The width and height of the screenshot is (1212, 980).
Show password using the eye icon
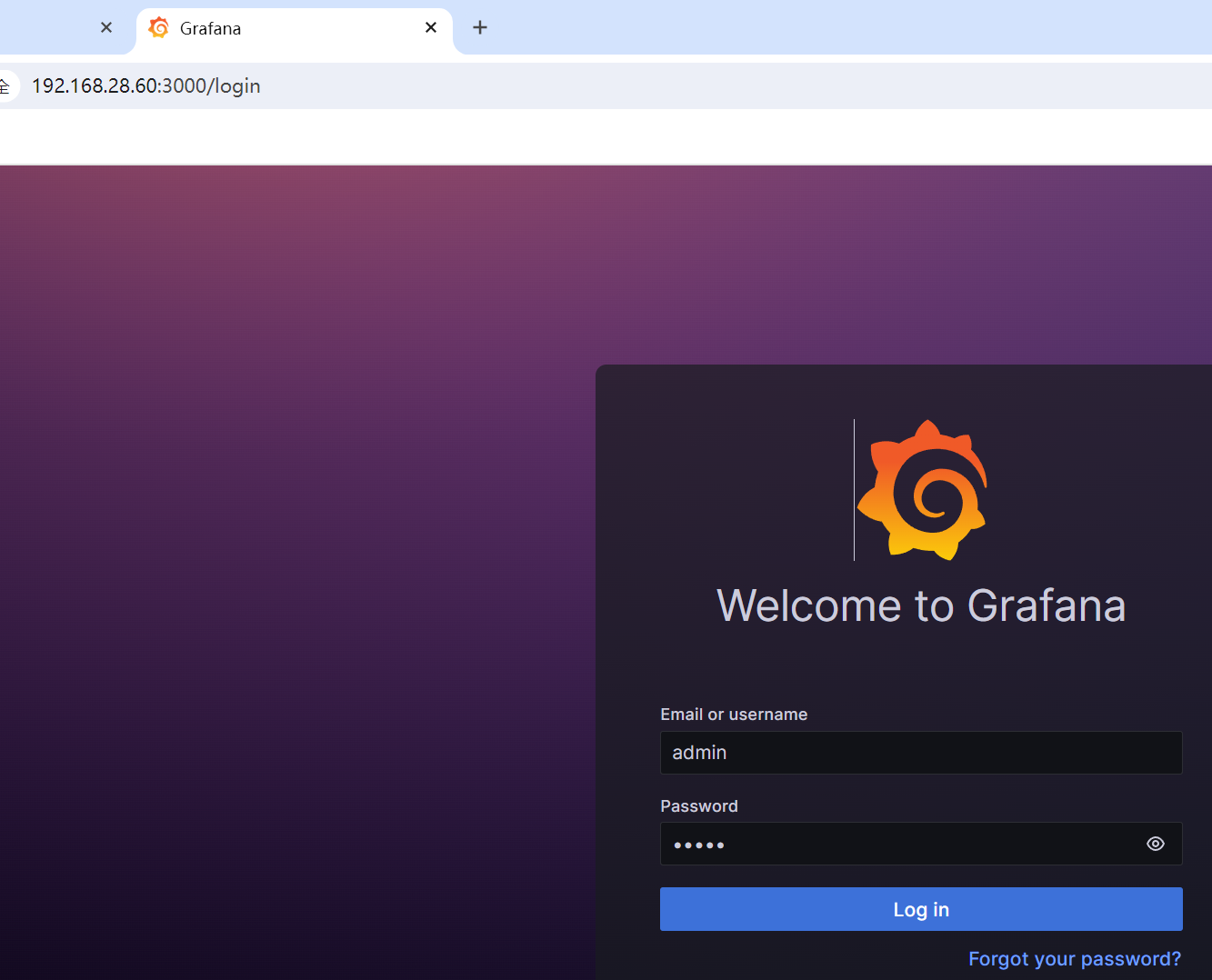[1156, 844]
